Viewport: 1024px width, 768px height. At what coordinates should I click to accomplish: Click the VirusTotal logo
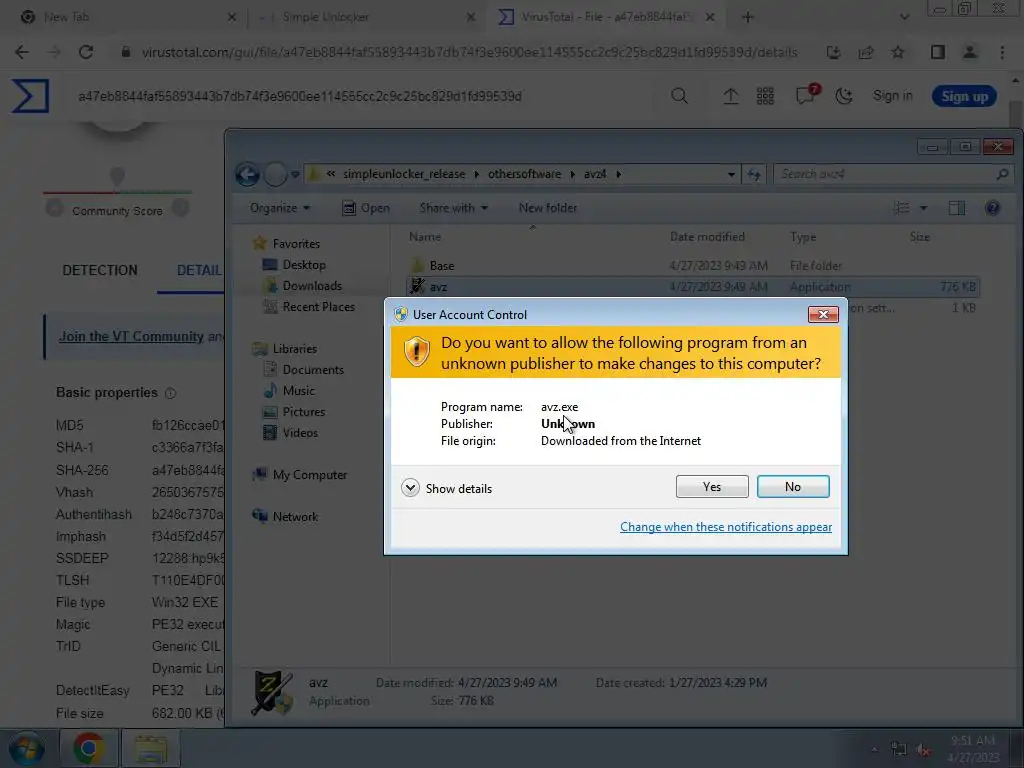tap(30, 96)
